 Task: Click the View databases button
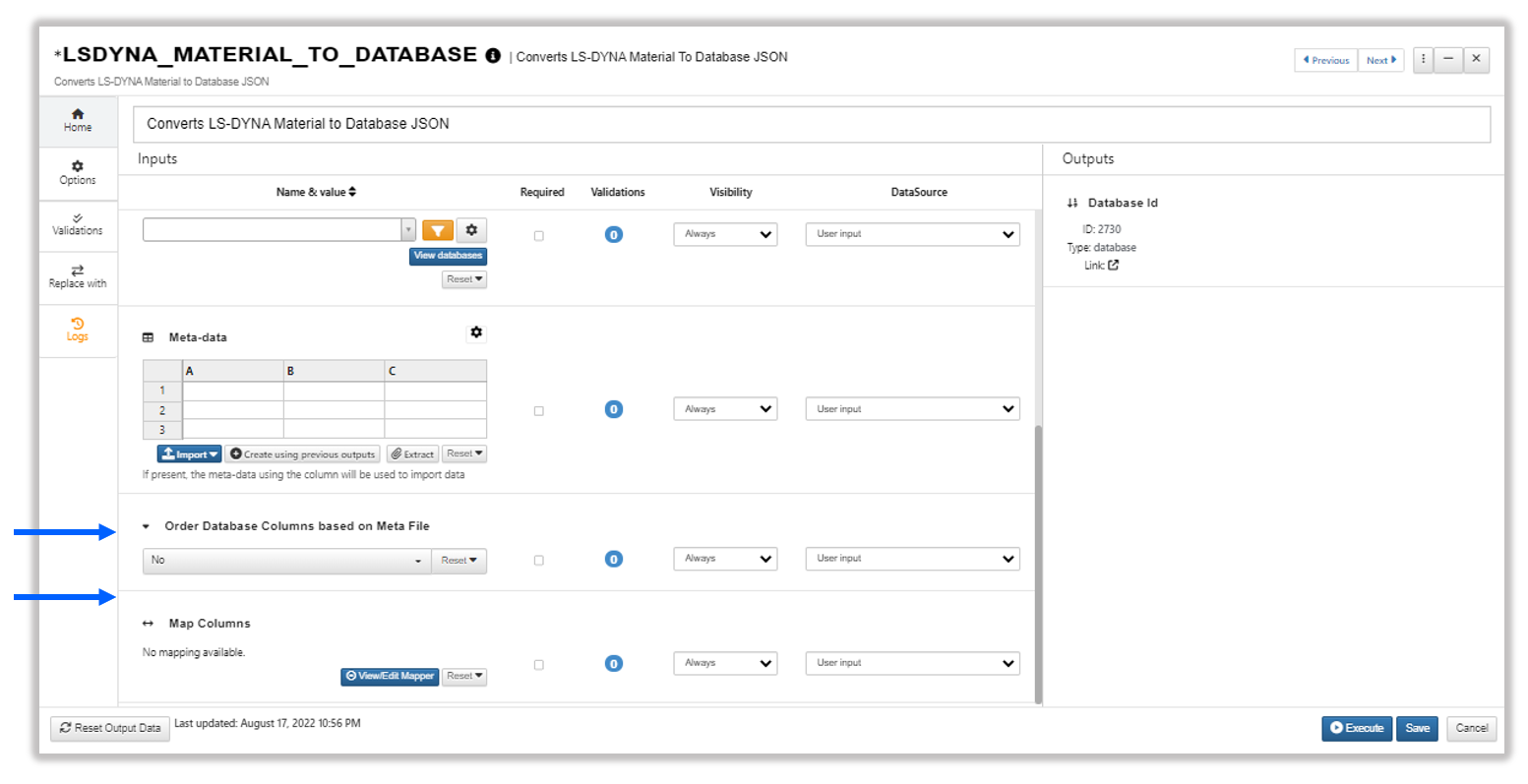(x=448, y=256)
